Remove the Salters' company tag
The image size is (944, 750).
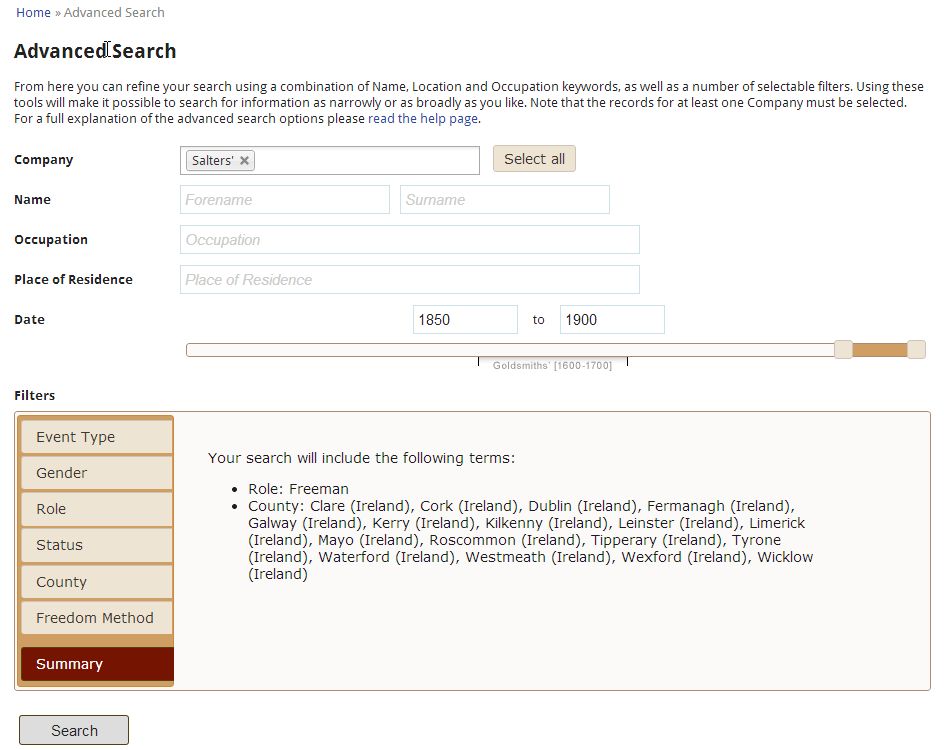point(244,161)
